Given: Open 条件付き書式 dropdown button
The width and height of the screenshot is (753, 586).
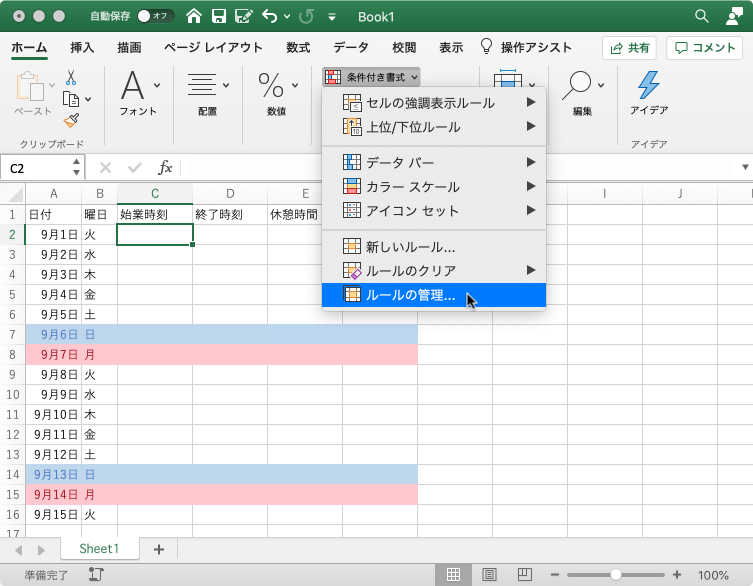Looking at the screenshot, I should pyautogui.click(x=371, y=77).
